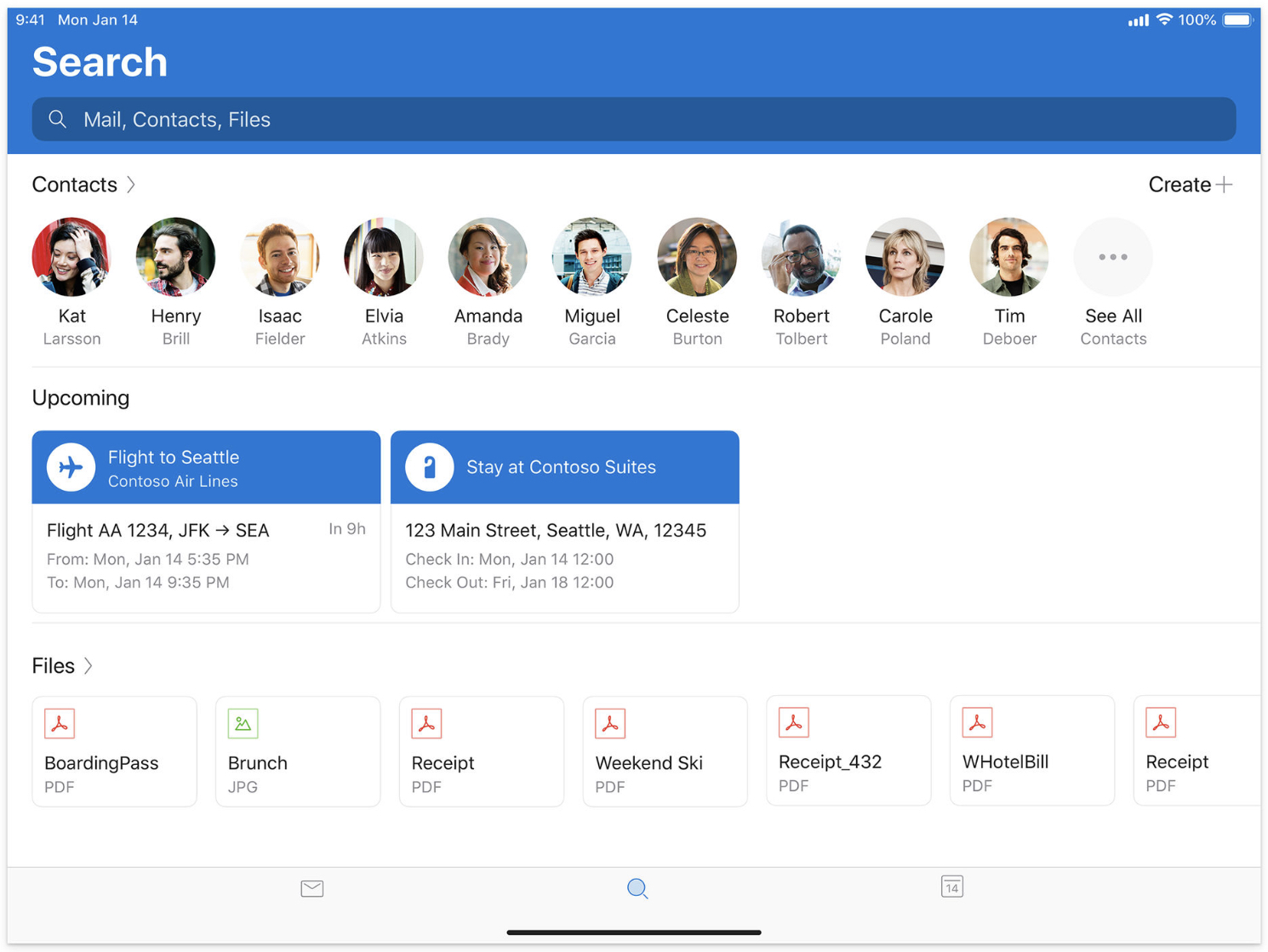Click the three-dots See All Contacts icon
Image resolution: width=1268 pixels, height=952 pixels.
(x=1112, y=257)
